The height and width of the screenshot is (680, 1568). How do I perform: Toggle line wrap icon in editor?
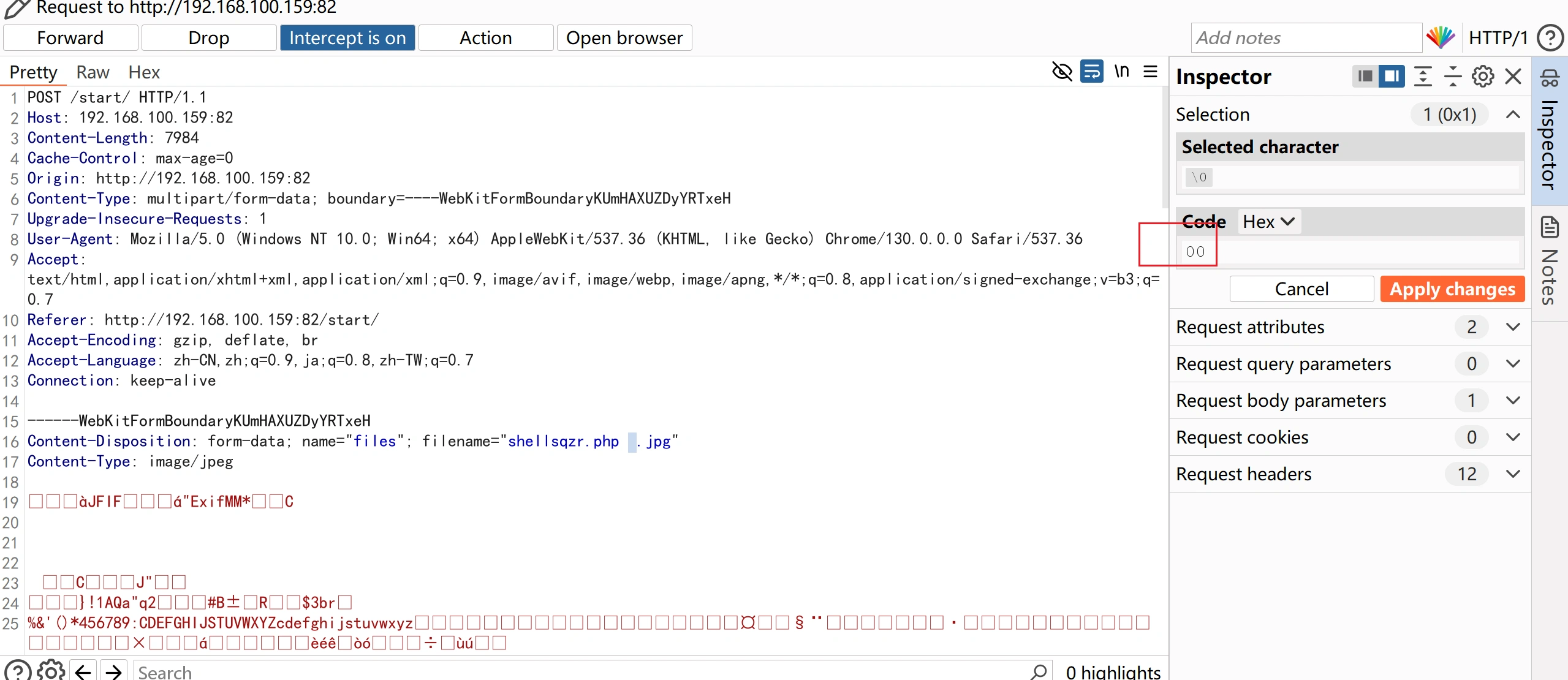[x=1091, y=72]
